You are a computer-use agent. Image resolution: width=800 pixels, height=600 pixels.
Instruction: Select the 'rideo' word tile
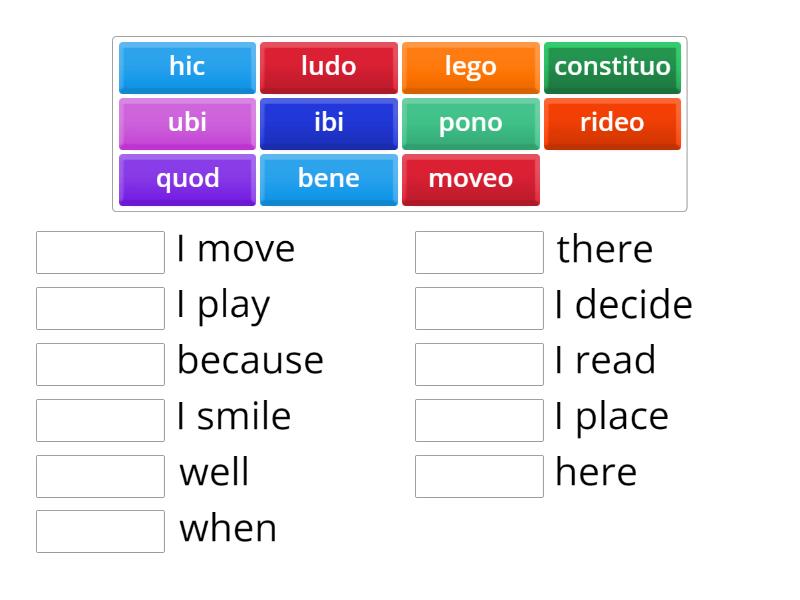click(612, 123)
